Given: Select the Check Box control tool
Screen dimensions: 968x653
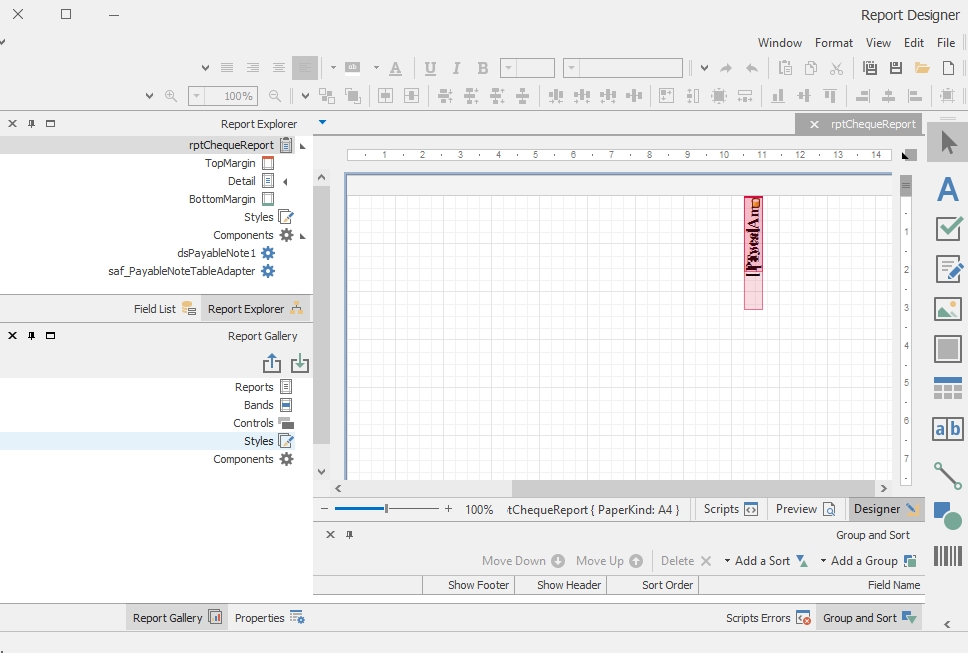Looking at the screenshot, I should [947, 228].
